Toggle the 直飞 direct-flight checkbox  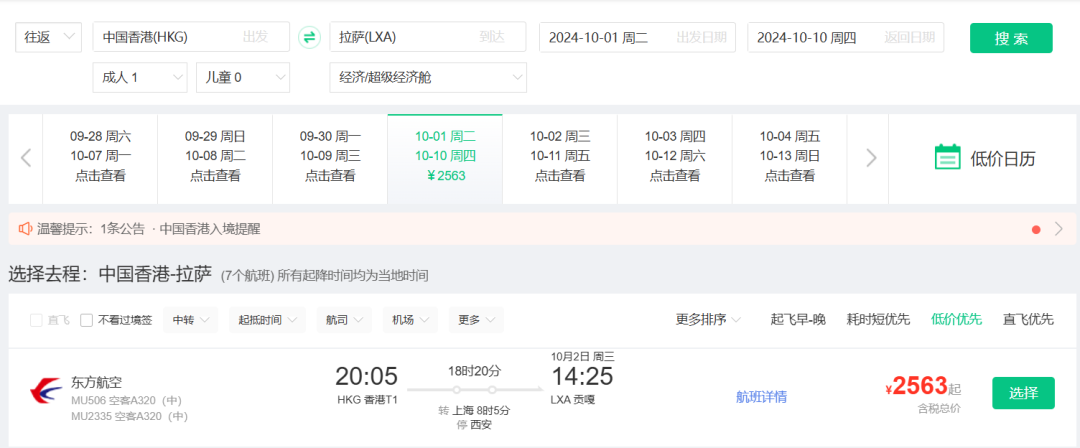(36, 320)
